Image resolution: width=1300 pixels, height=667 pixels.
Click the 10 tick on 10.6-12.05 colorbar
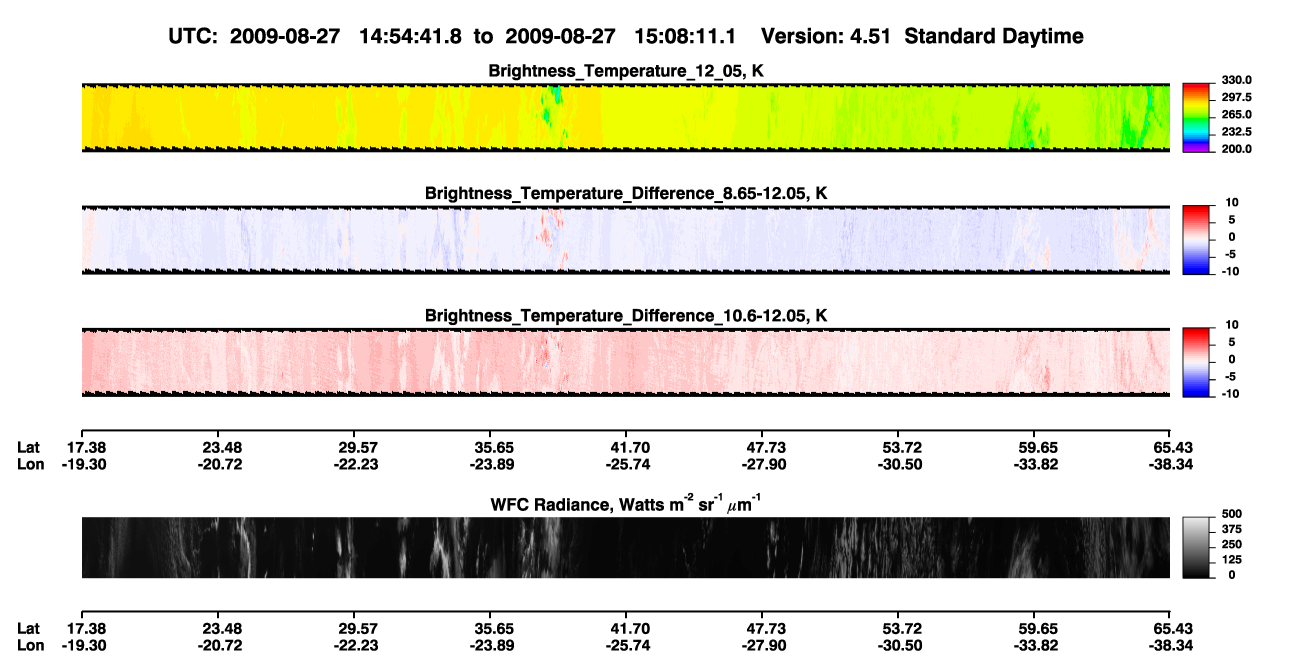pyautogui.click(x=1233, y=326)
